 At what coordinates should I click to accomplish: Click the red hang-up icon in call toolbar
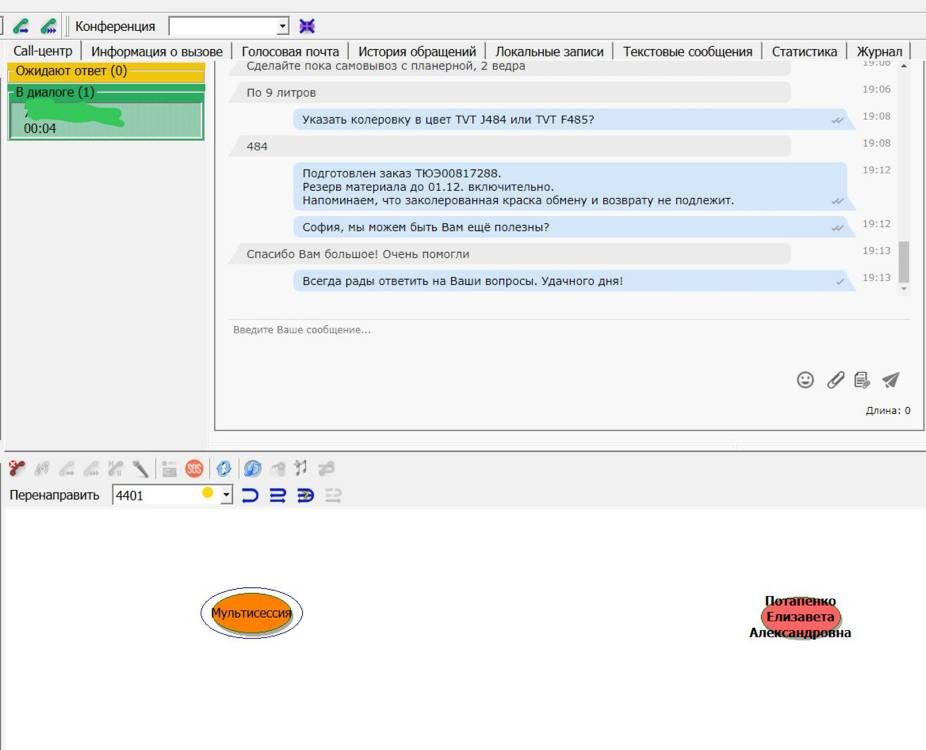click(16, 468)
